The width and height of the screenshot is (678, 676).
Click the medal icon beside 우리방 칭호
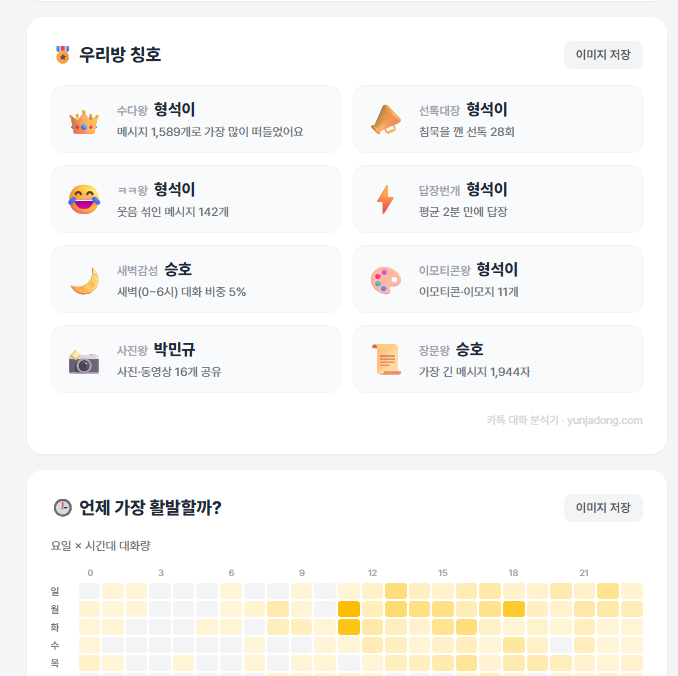click(x=63, y=55)
